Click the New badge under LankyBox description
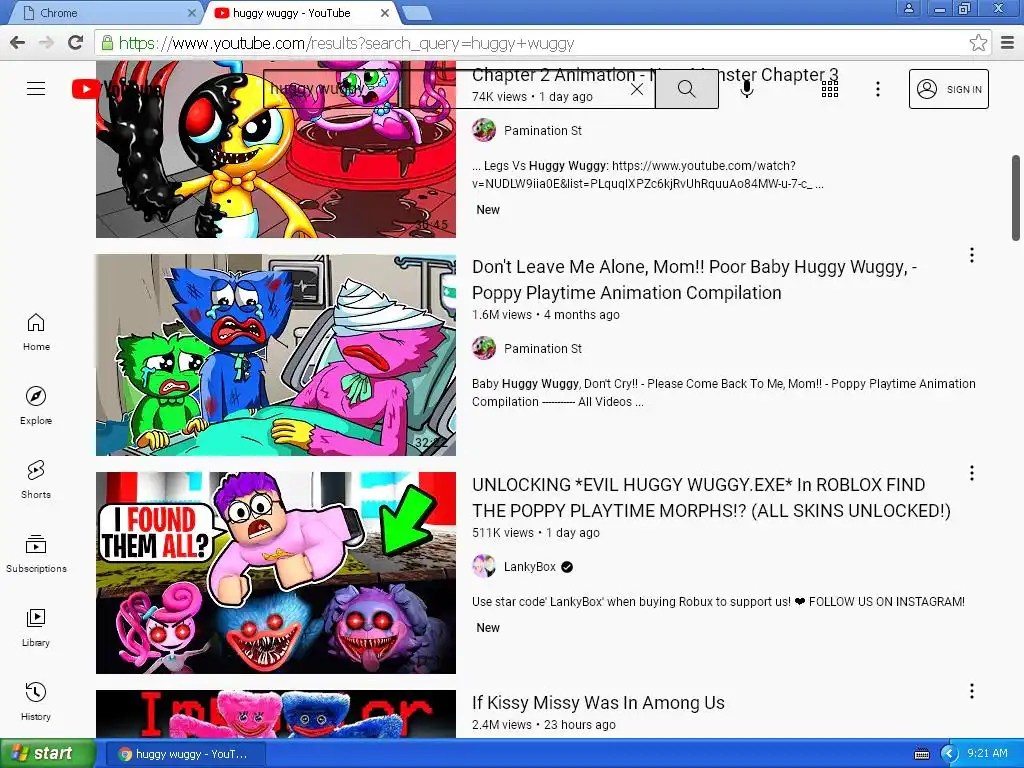The image size is (1024, 768). (488, 628)
